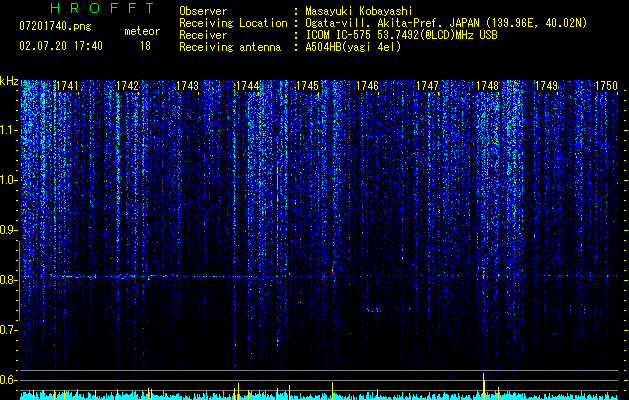The image size is (629, 400).
Task: Click the 'Receiver' field label
Action: (x=203, y=35)
